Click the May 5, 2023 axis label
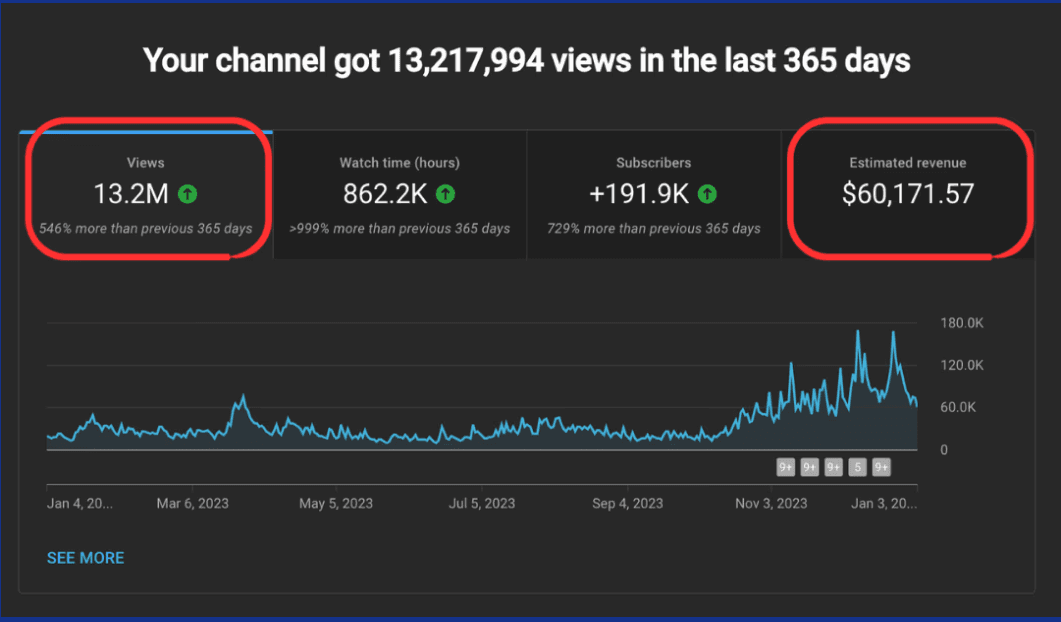The width and height of the screenshot is (1061, 622). tap(336, 504)
